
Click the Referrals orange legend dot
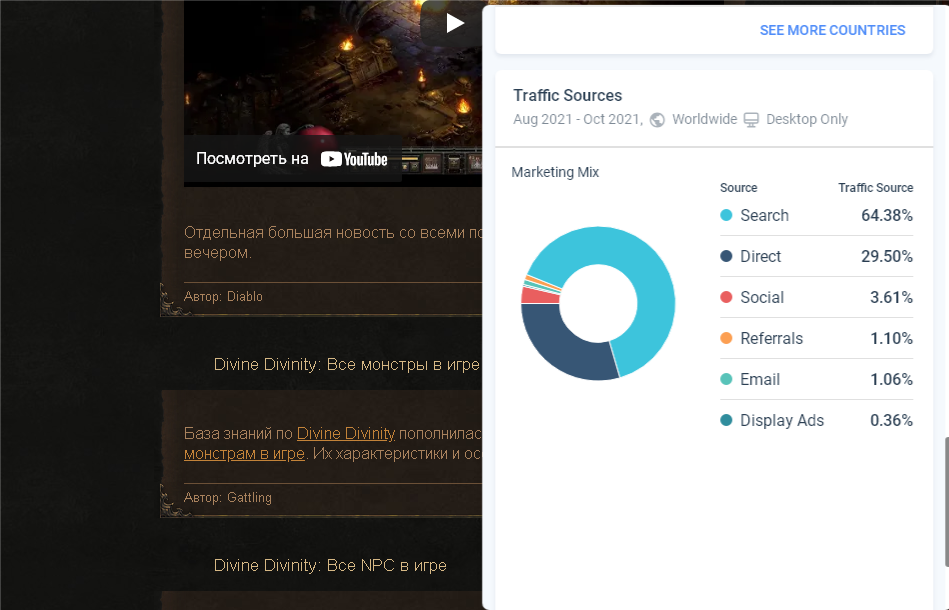(x=726, y=338)
